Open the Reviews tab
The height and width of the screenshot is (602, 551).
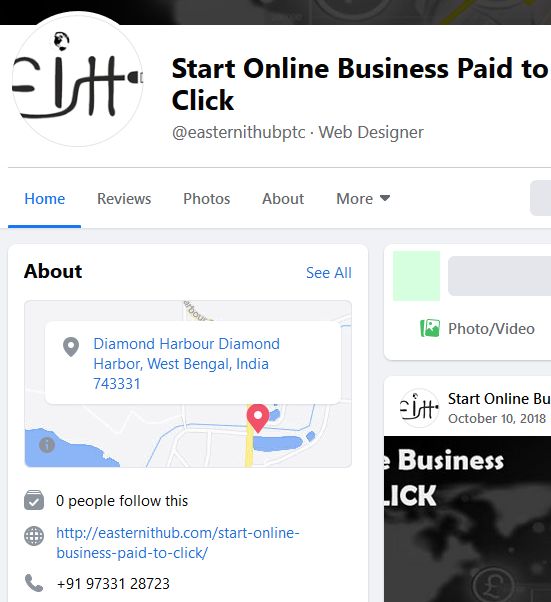click(124, 198)
